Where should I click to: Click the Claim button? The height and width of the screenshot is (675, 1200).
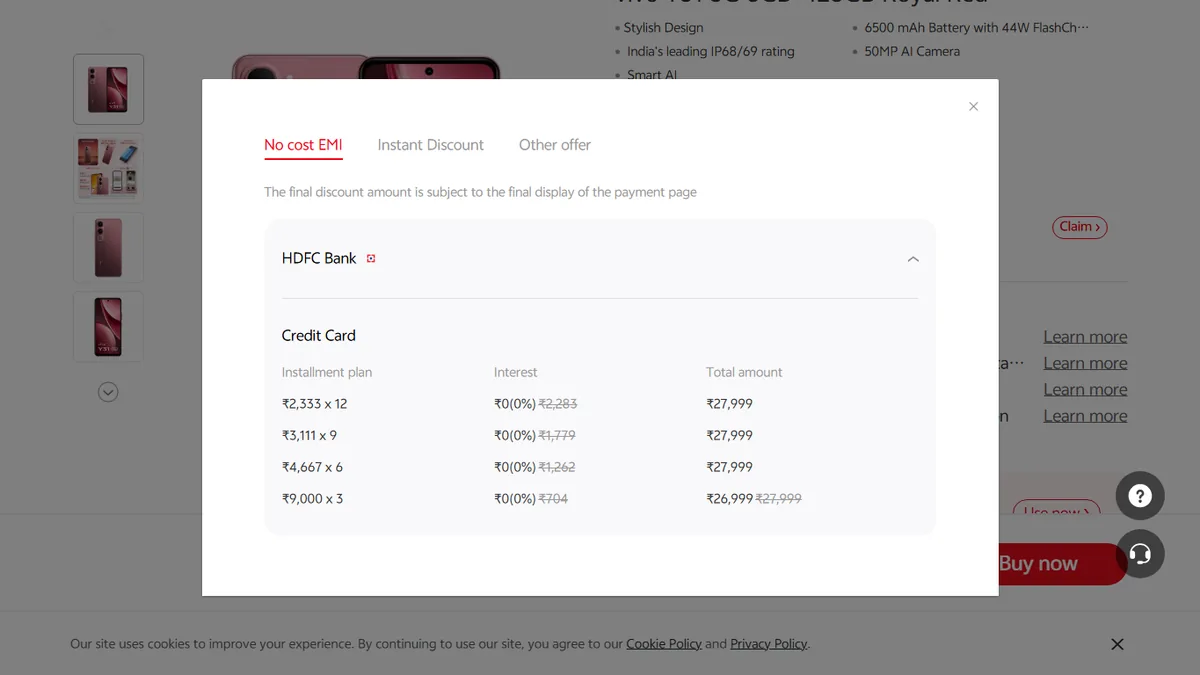pos(1079,227)
